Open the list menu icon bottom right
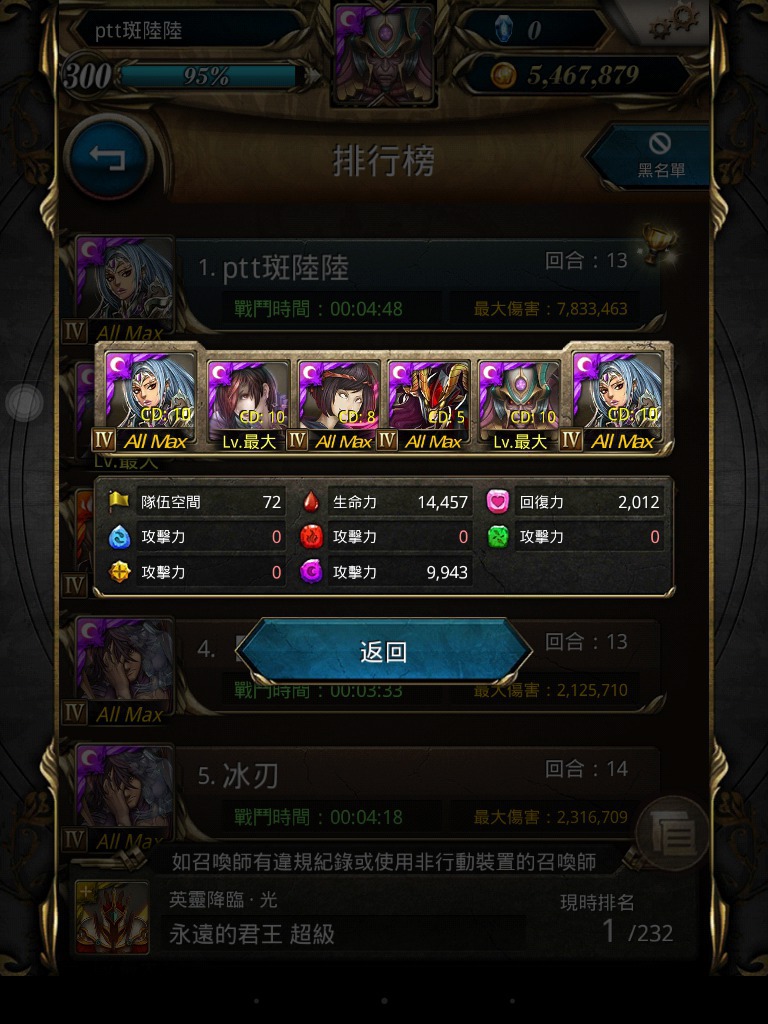Image resolution: width=768 pixels, height=1024 pixels. coord(673,833)
